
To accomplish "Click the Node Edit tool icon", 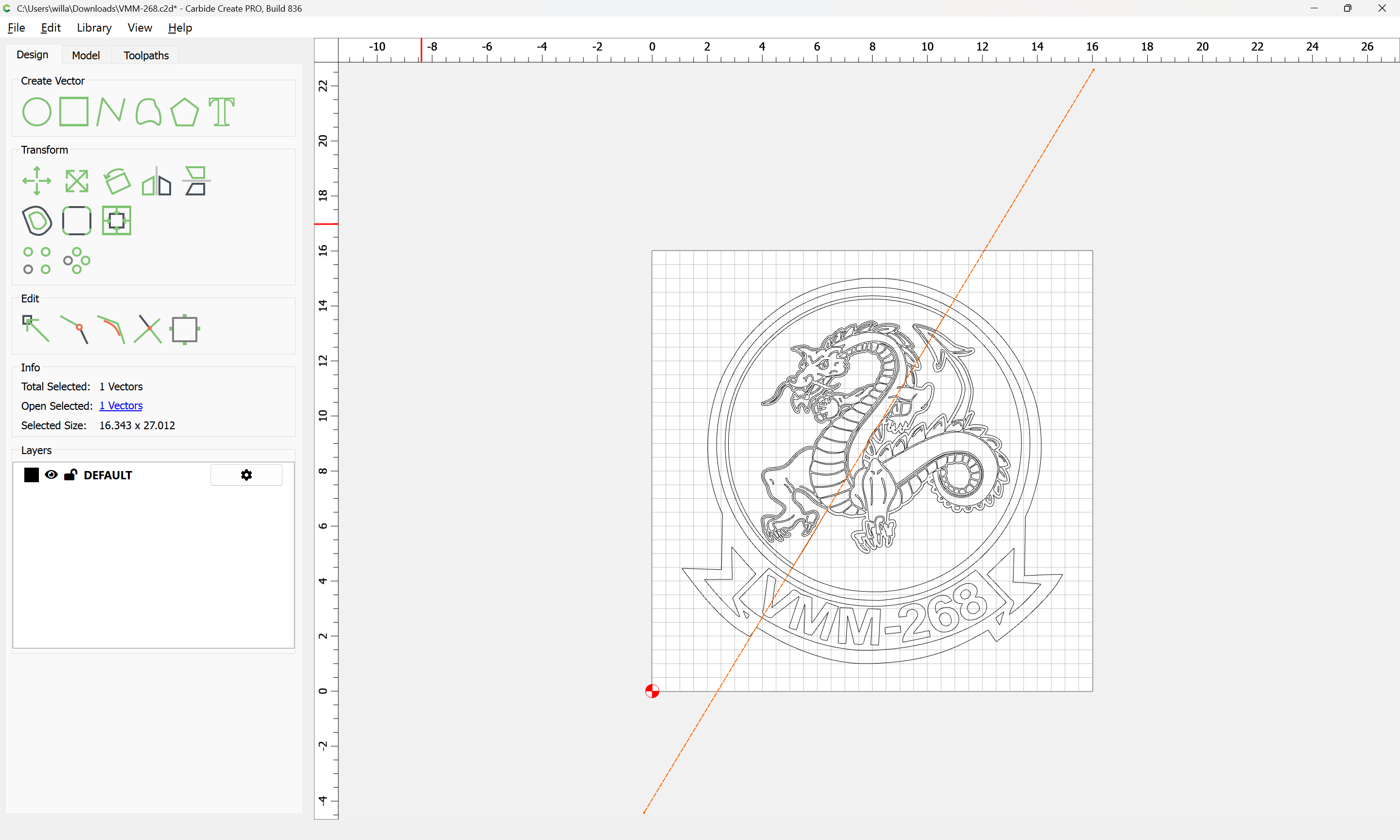I will (x=35, y=329).
